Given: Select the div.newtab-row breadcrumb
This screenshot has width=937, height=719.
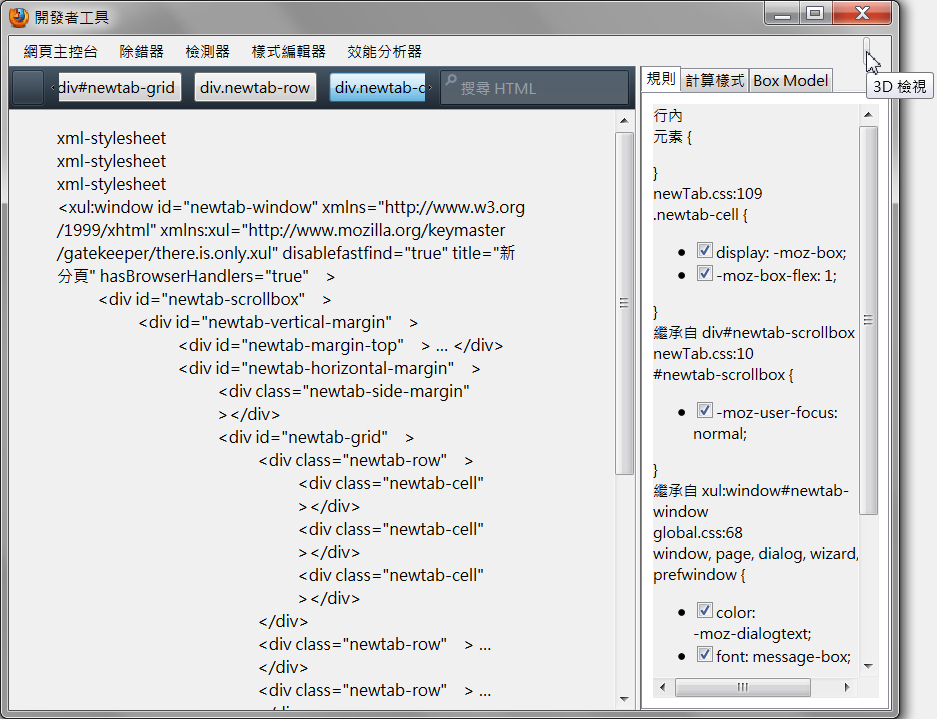Looking at the screenshot, I should [255, 88].
